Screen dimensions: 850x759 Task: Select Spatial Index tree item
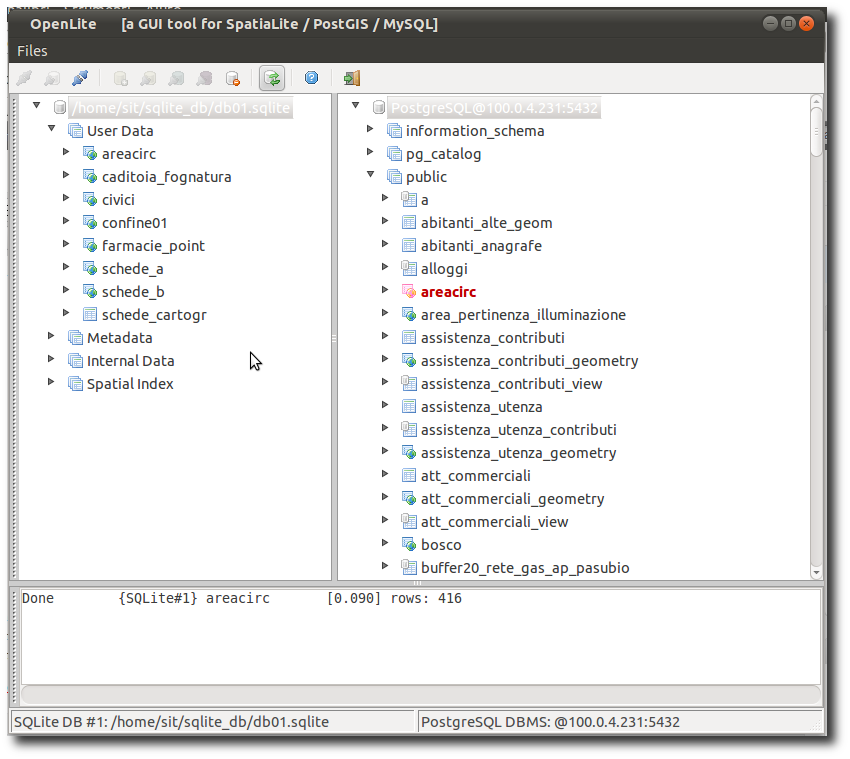click(x=130, y=384)
